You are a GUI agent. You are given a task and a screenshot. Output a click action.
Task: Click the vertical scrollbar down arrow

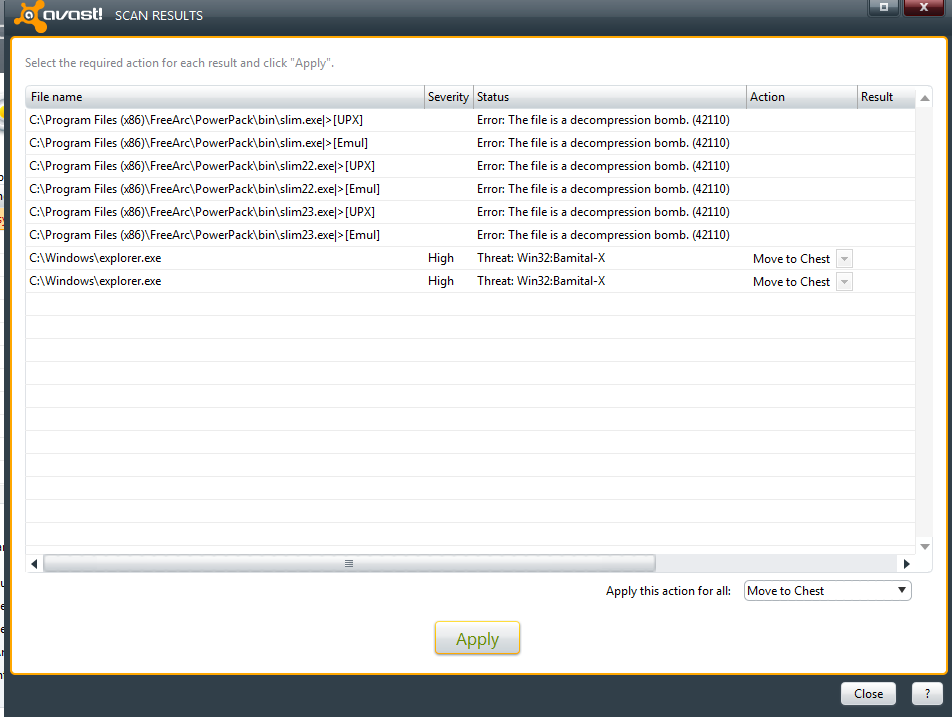pyautogui.click(x=924, y=547)
